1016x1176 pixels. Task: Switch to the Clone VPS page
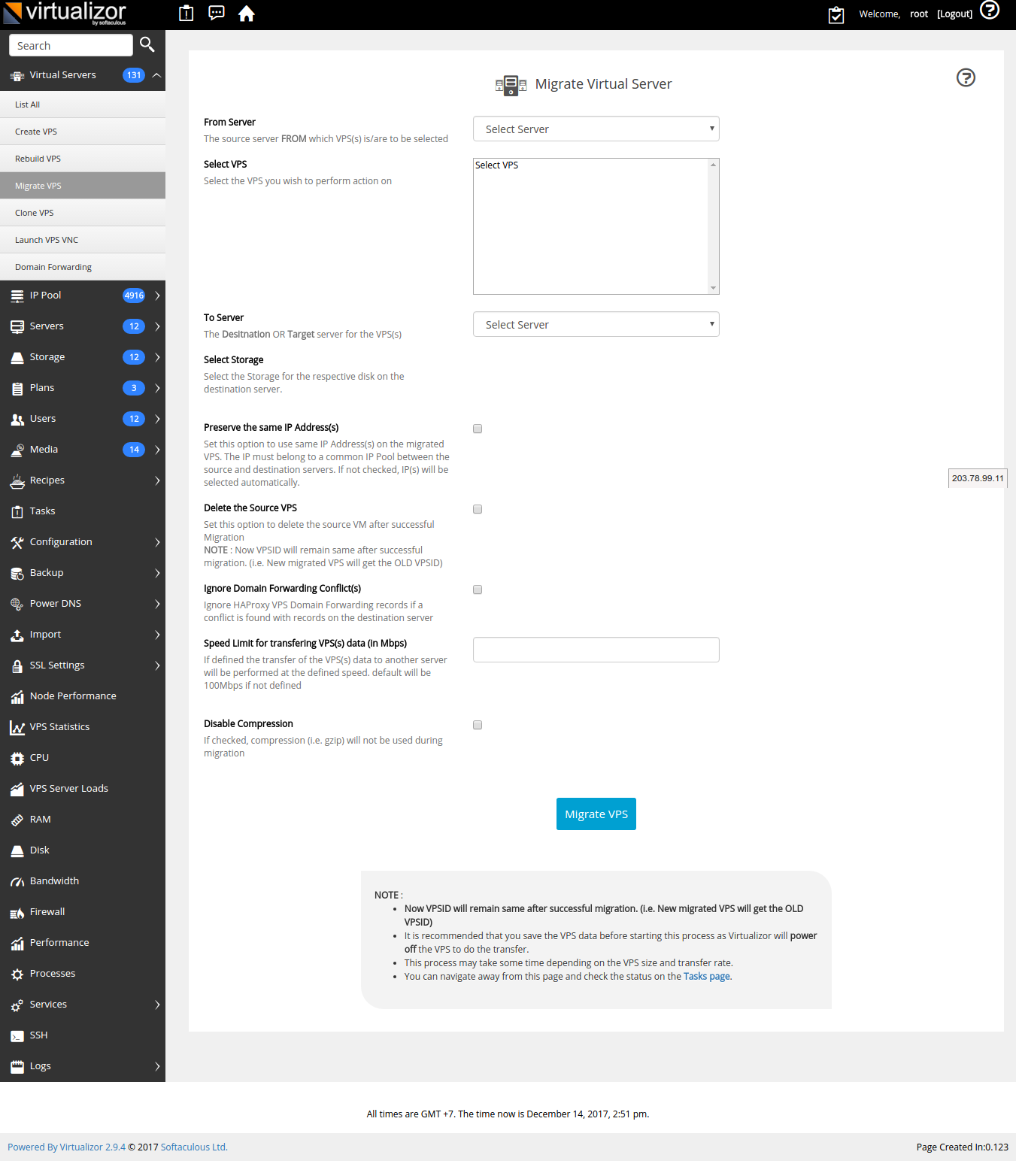pyautogui.click(x=34, y=212)
